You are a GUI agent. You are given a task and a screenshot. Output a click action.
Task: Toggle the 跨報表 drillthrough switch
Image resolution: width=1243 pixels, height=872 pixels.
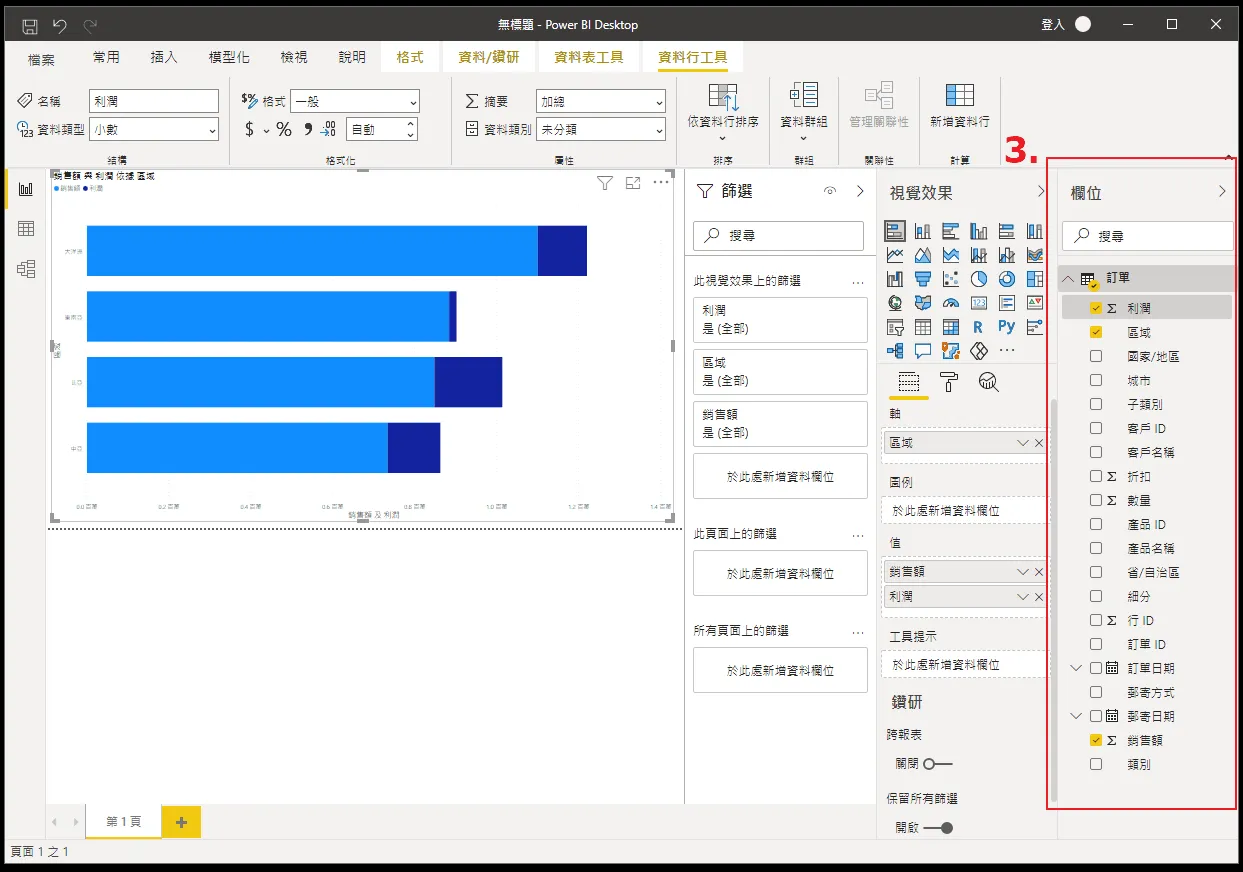[938, 764]
